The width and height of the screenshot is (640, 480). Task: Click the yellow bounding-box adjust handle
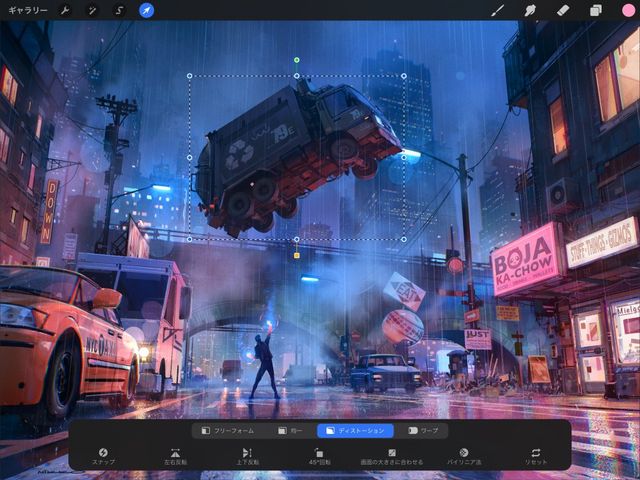click(x=297, y=256)
